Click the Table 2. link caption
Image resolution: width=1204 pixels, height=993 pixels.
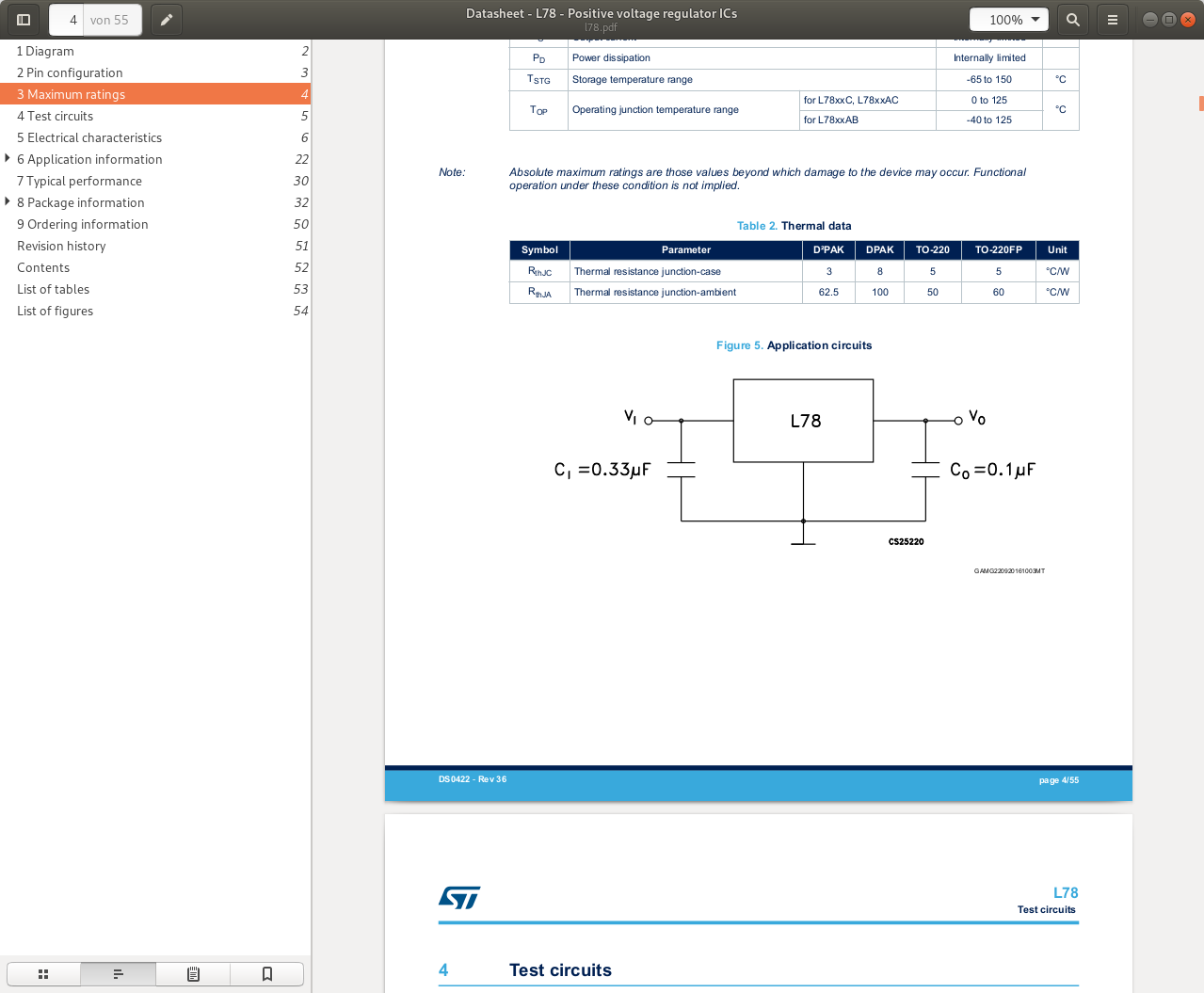tap(757, 226)
